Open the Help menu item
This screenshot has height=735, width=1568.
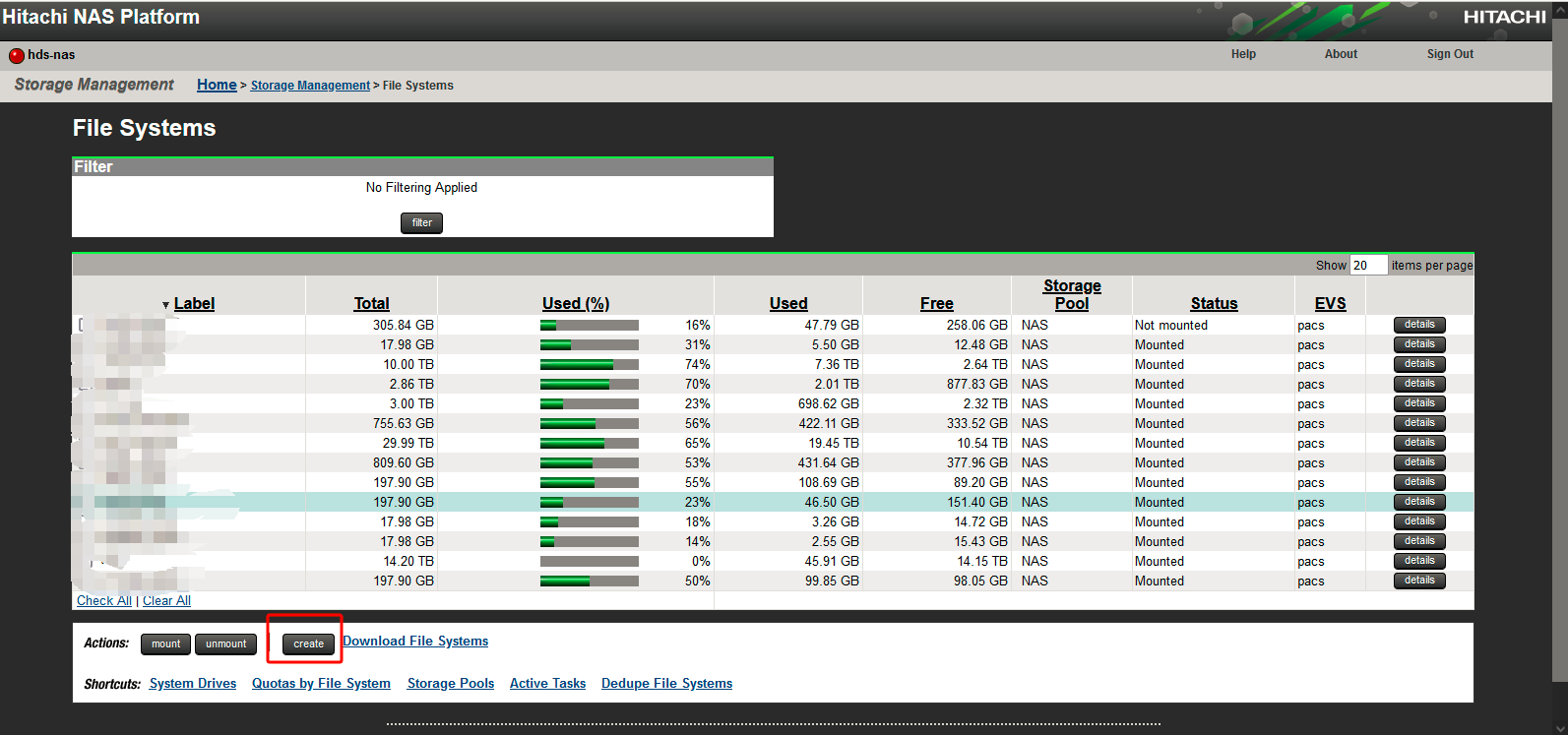(x=1243, y=54)
